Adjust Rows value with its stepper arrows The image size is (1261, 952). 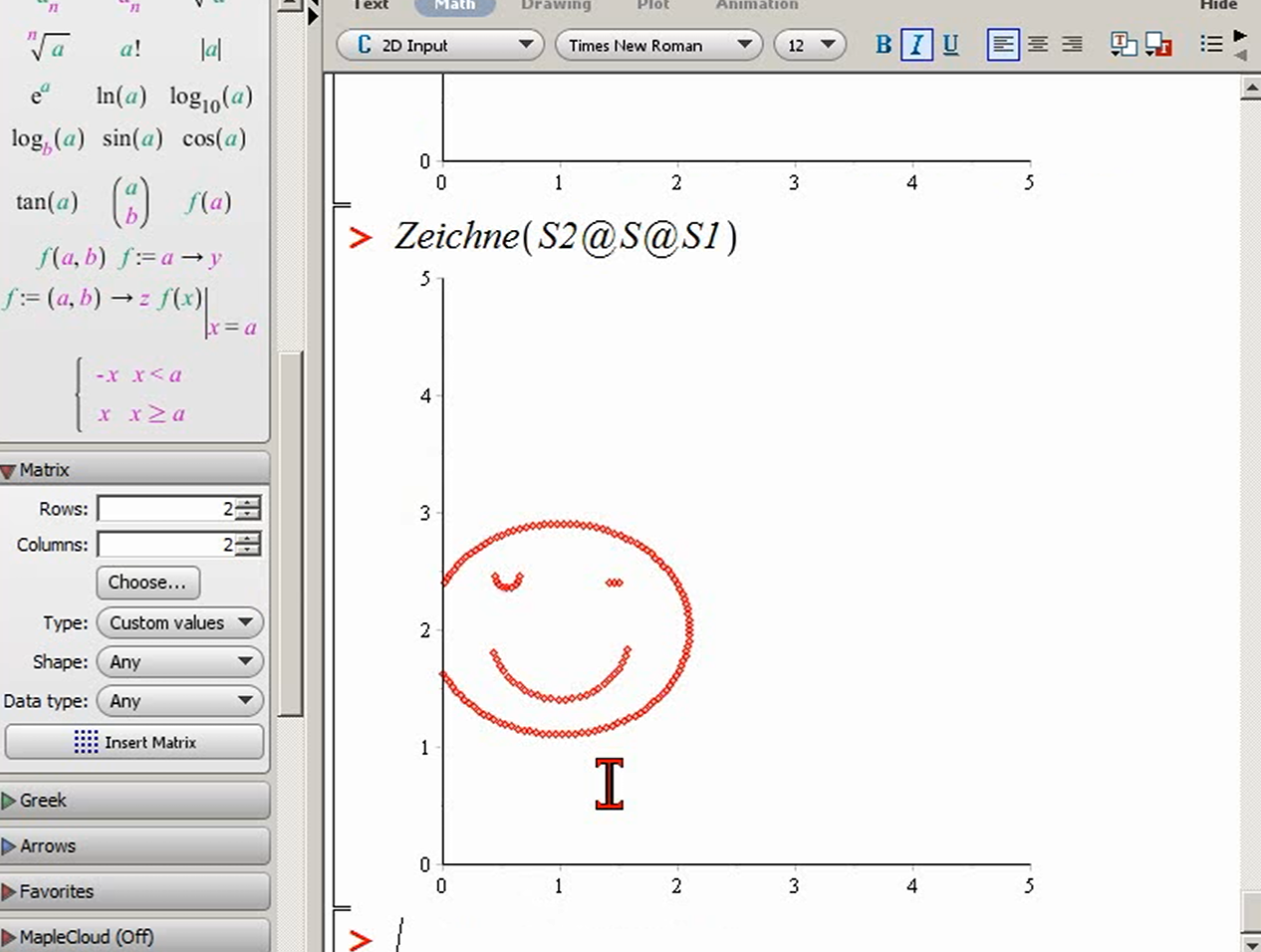coord(249,509)
